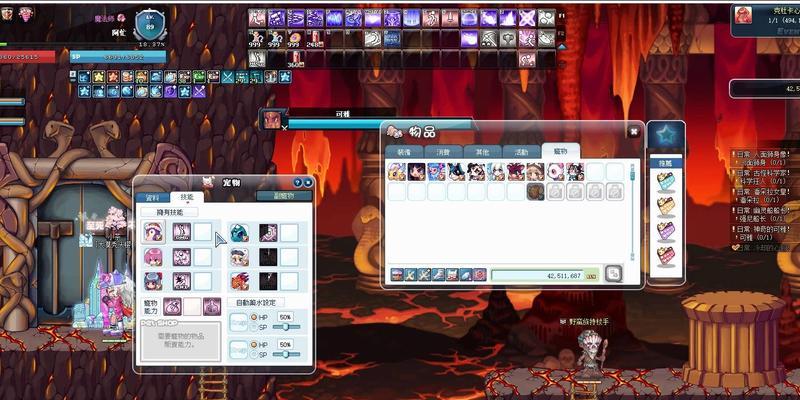Image resolution: width=800 pixels, height=400 pixels.
Task: Click the potion hotkey showing 248
Action: click(316, 39)
